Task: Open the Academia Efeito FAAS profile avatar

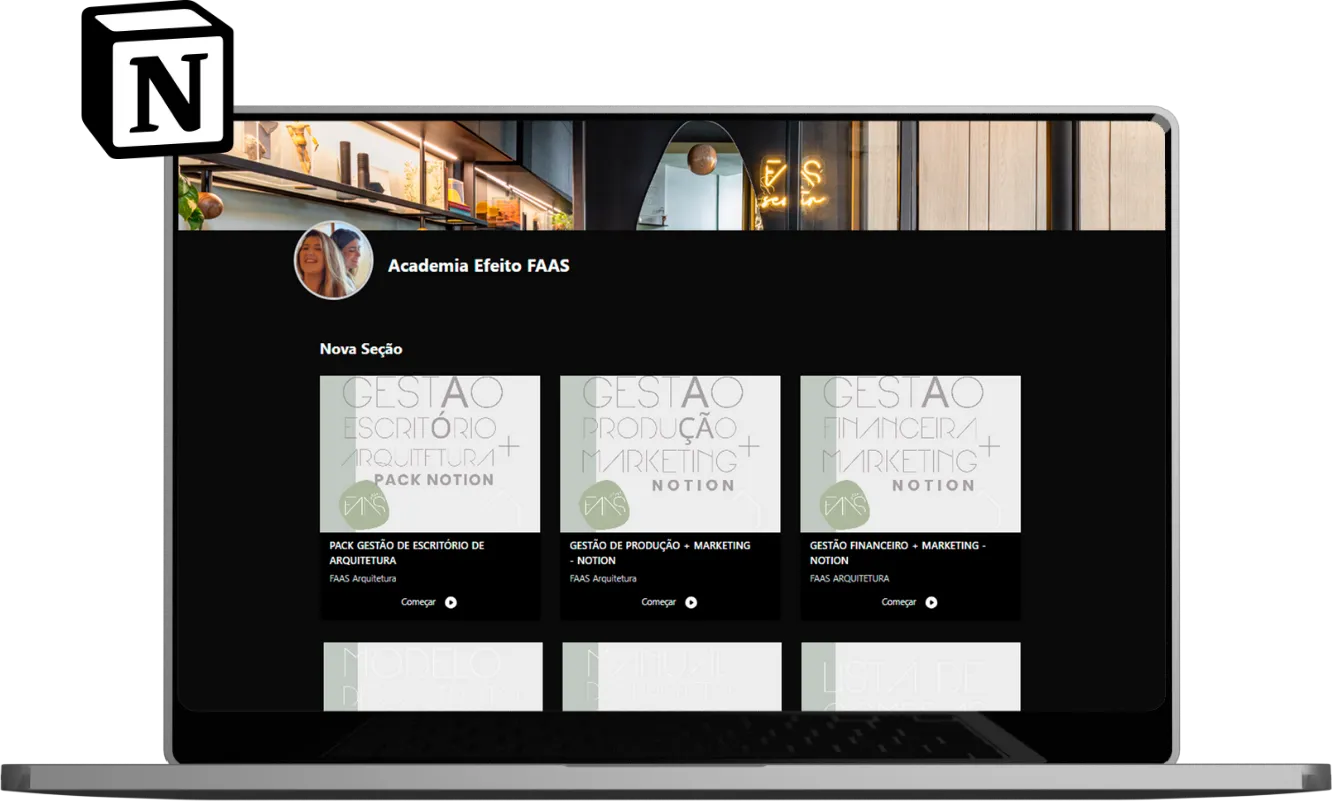Action: coord(333,261)
